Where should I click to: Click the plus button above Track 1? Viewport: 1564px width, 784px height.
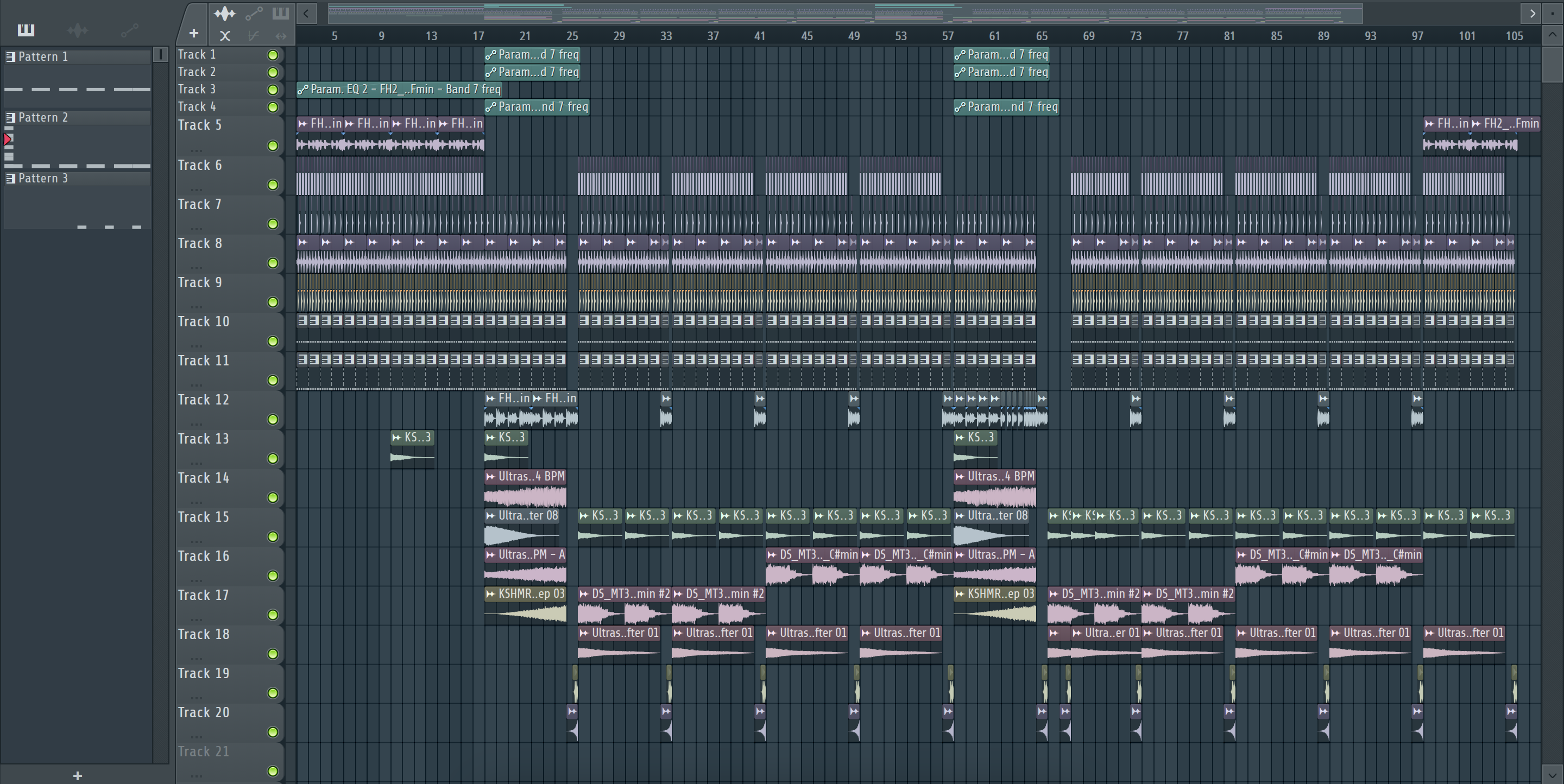coord(194,34)
